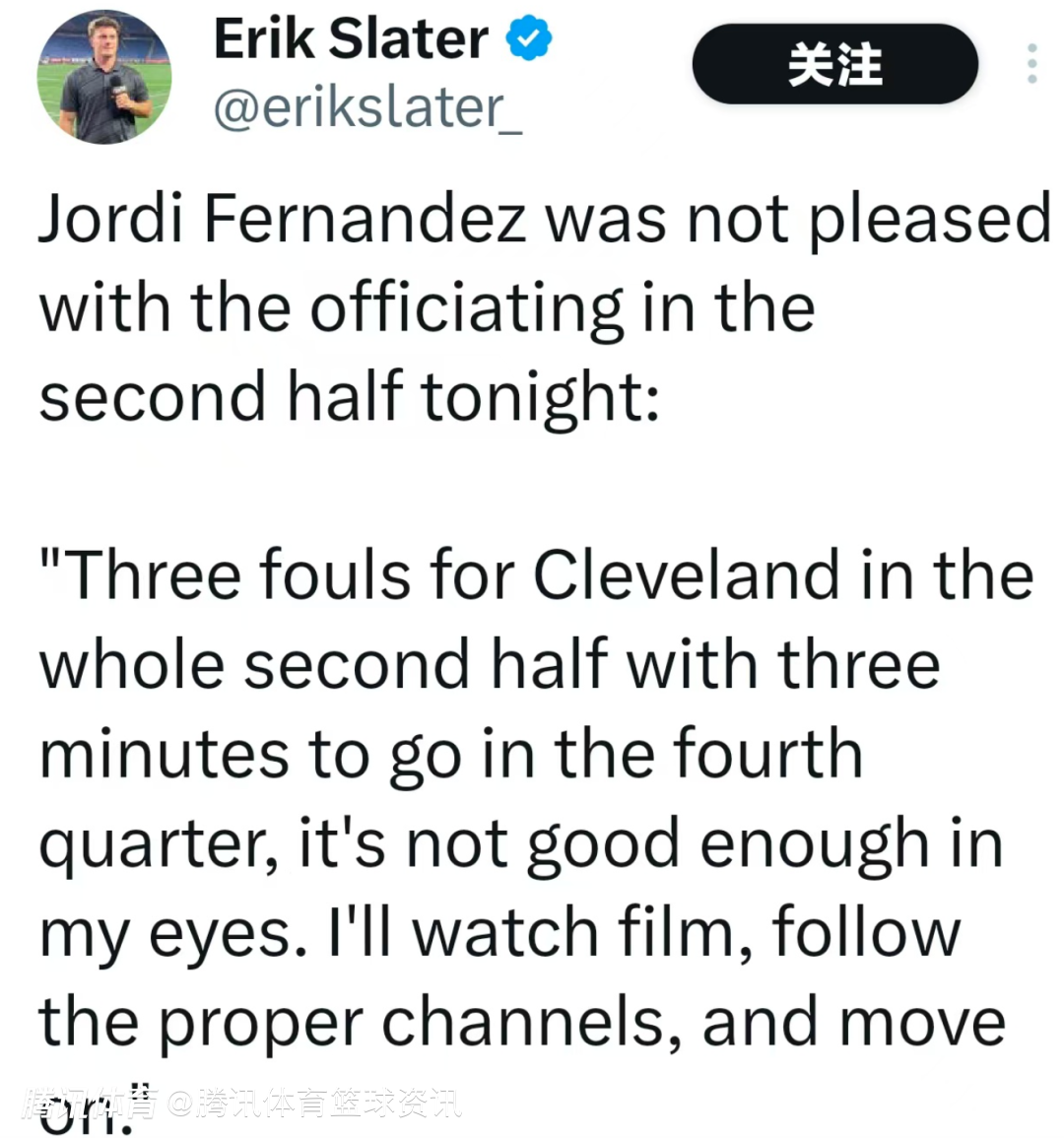The width and height of the screenshot is (1064, 1138).
Task: Click the name Jordi Fernandez in the tweet
Action: 283,219
